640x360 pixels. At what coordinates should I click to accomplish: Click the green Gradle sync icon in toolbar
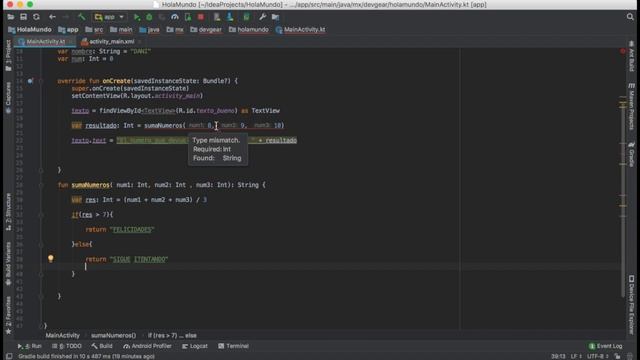[246, 17]
